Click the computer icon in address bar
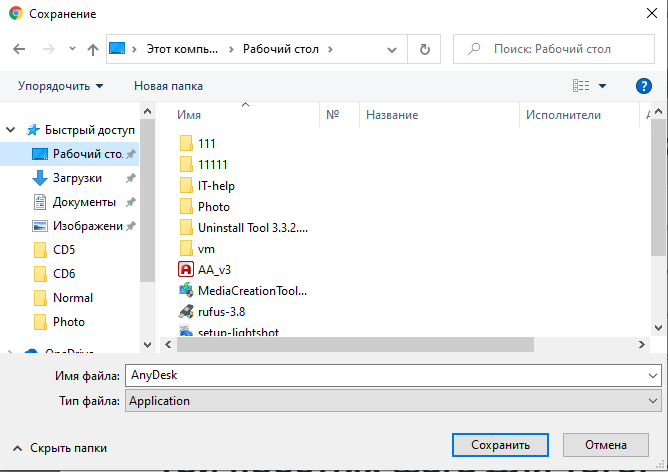The image size is (668, 472). pos(117,49)
